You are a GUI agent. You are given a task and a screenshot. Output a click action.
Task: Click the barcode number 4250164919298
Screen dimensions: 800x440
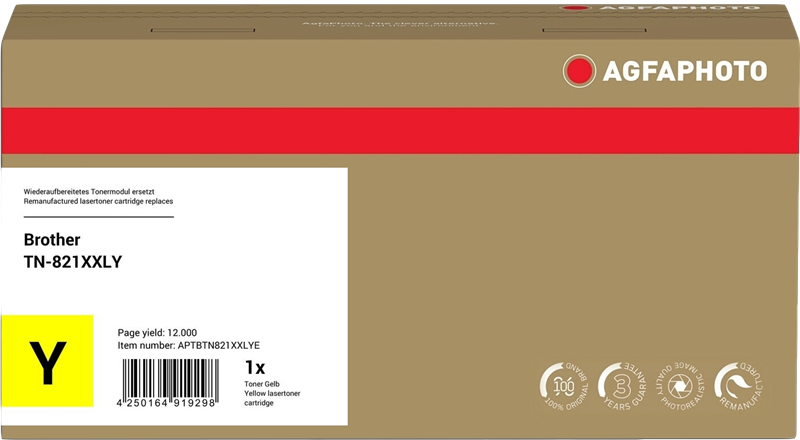166,403
